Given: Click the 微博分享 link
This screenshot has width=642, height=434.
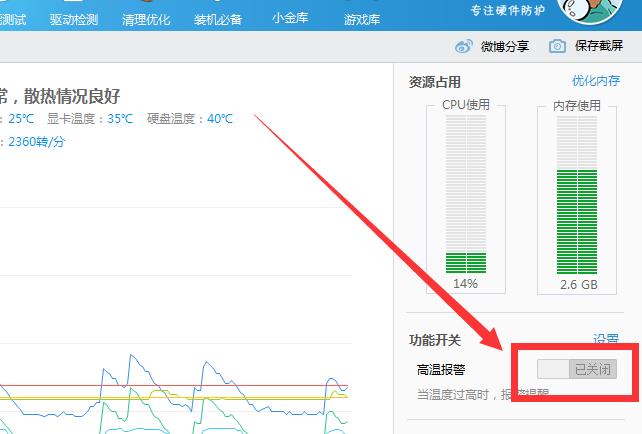Looking at the screenshot, I should (505, 46).
